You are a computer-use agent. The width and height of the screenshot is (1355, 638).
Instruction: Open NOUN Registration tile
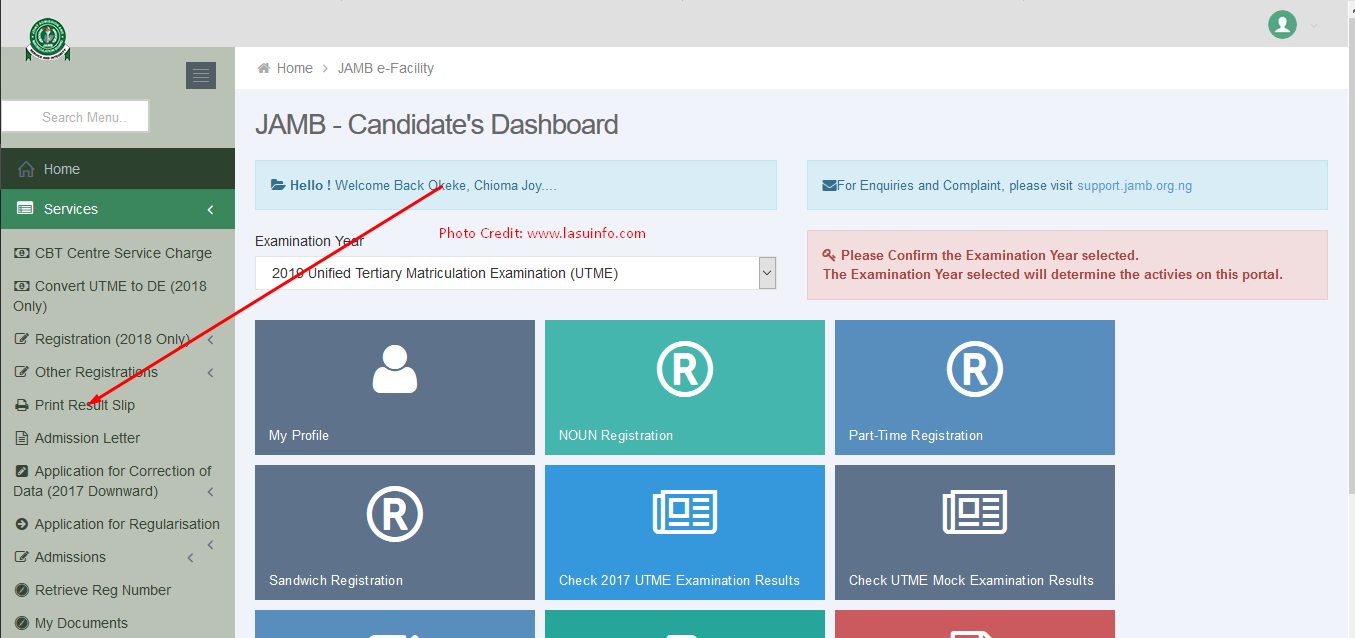pos(685,387)
